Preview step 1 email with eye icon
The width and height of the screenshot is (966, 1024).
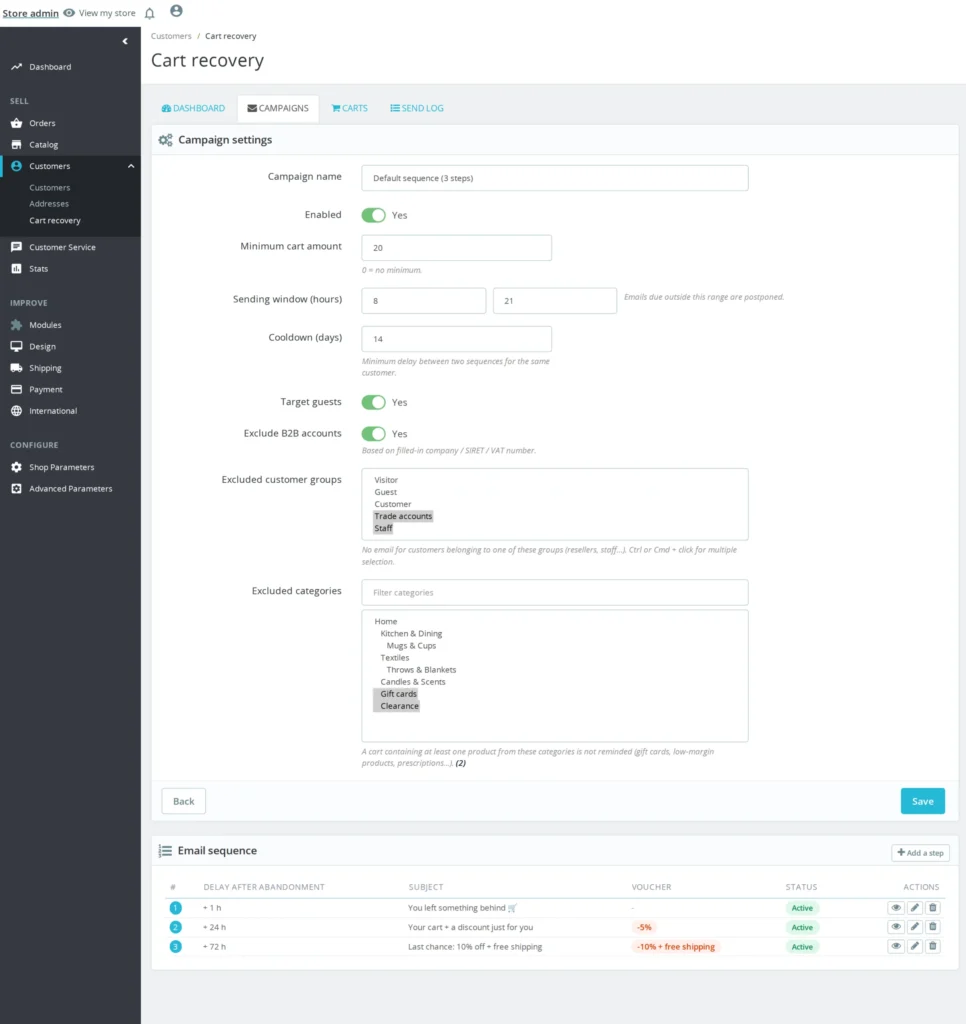click(895, 908)
